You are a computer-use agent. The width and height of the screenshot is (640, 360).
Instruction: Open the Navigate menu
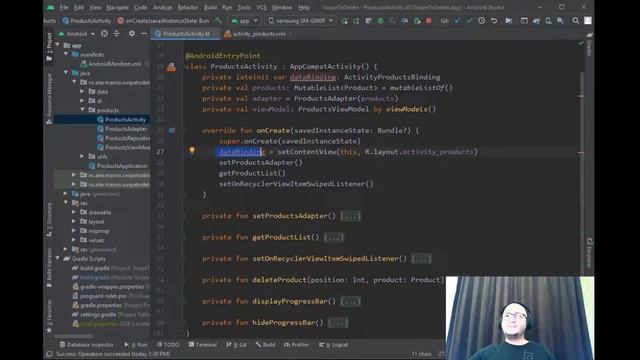pos(117,7)
